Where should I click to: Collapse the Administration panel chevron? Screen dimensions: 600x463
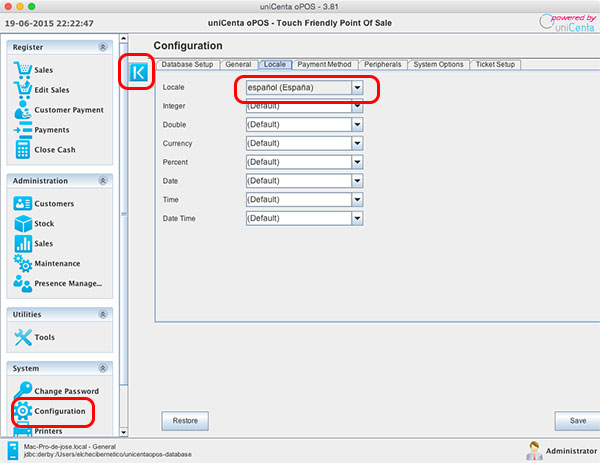103,181
